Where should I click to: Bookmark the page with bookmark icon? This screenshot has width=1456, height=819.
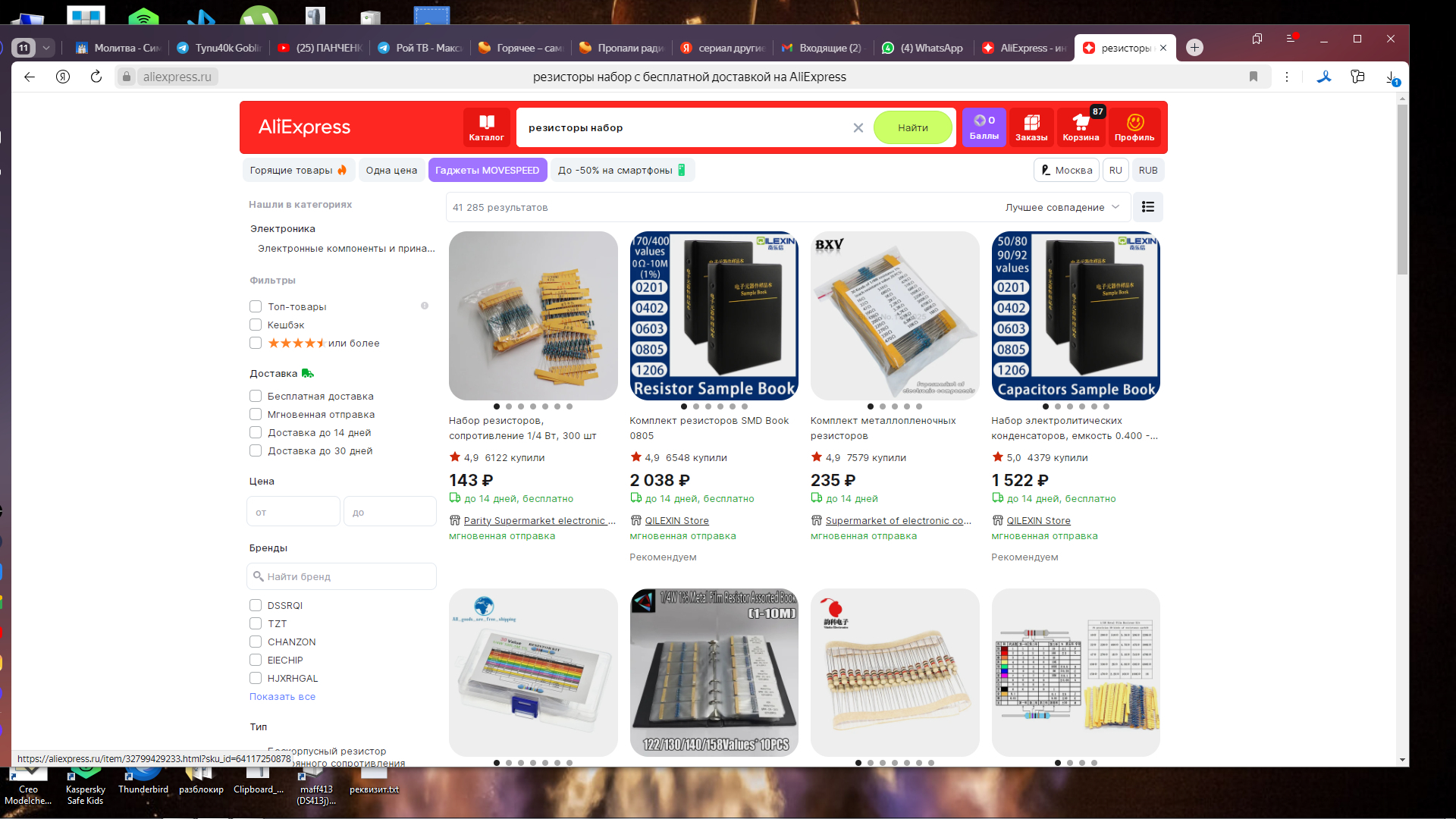[1253, 77]
